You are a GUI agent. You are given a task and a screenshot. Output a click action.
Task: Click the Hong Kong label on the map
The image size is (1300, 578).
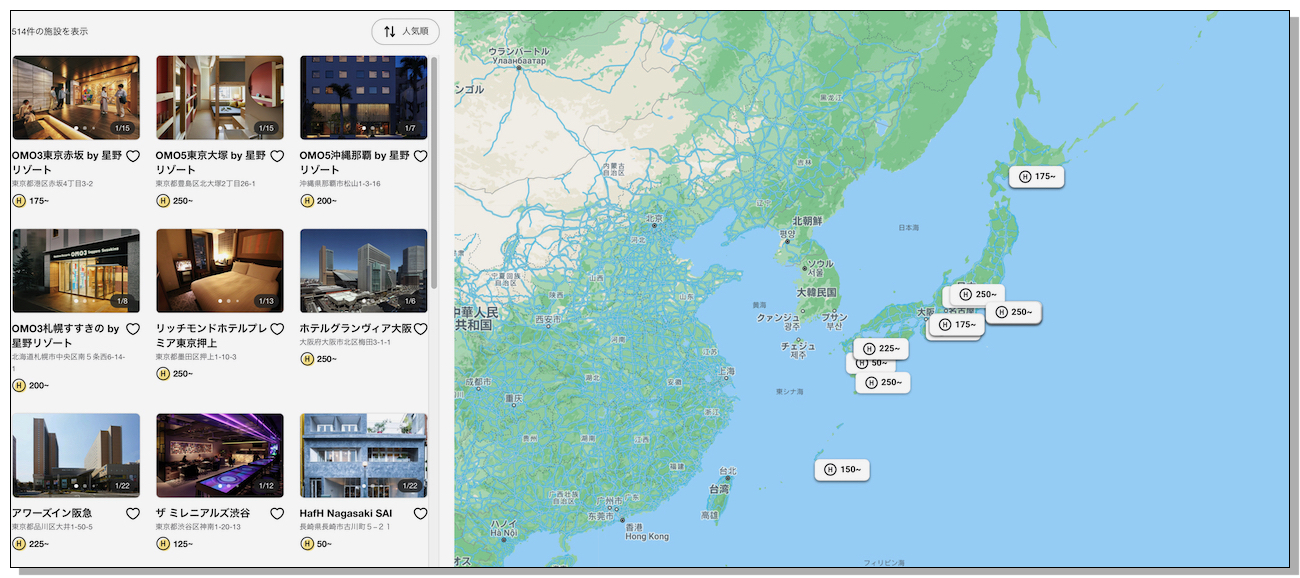pos(646,537)
